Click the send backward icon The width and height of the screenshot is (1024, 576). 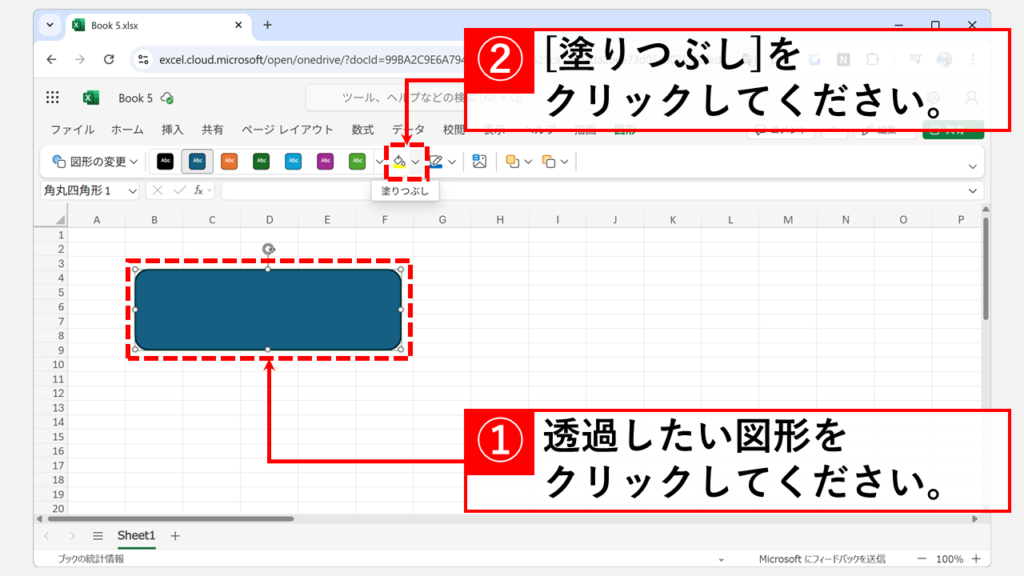point(549,161)
